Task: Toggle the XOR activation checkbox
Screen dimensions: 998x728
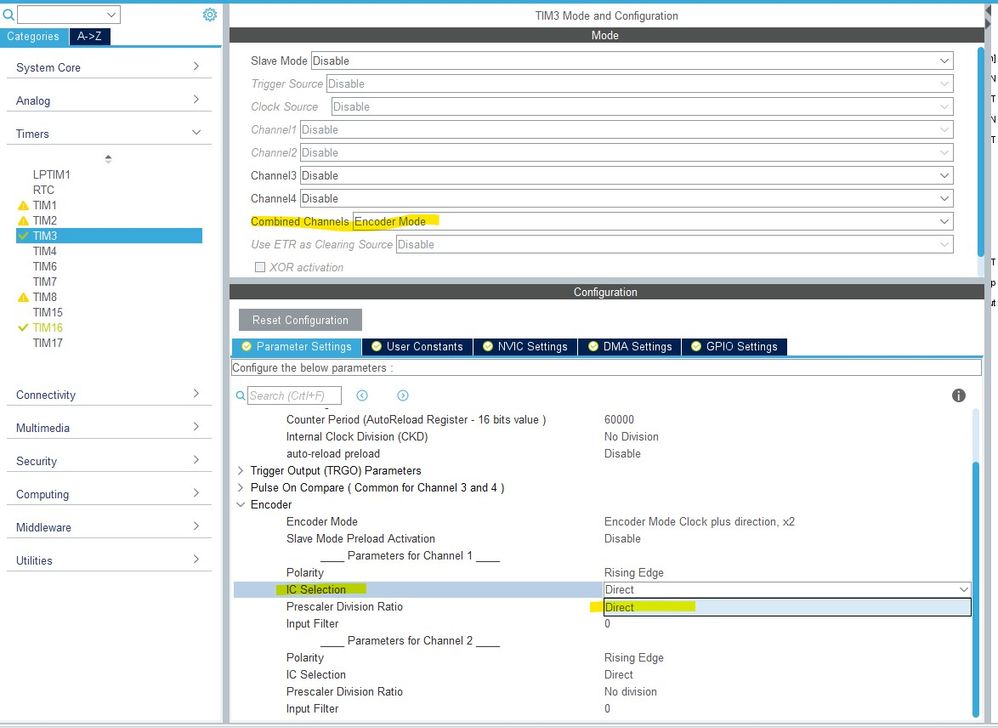Action: pyautogui.click(x=260, y=267)
